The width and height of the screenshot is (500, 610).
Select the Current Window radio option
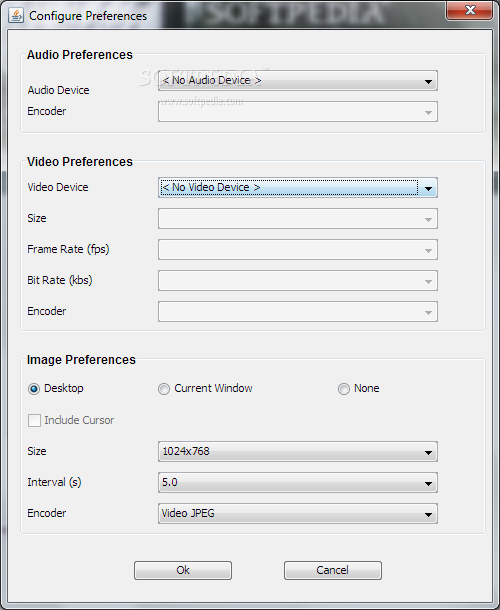(164, 389)
